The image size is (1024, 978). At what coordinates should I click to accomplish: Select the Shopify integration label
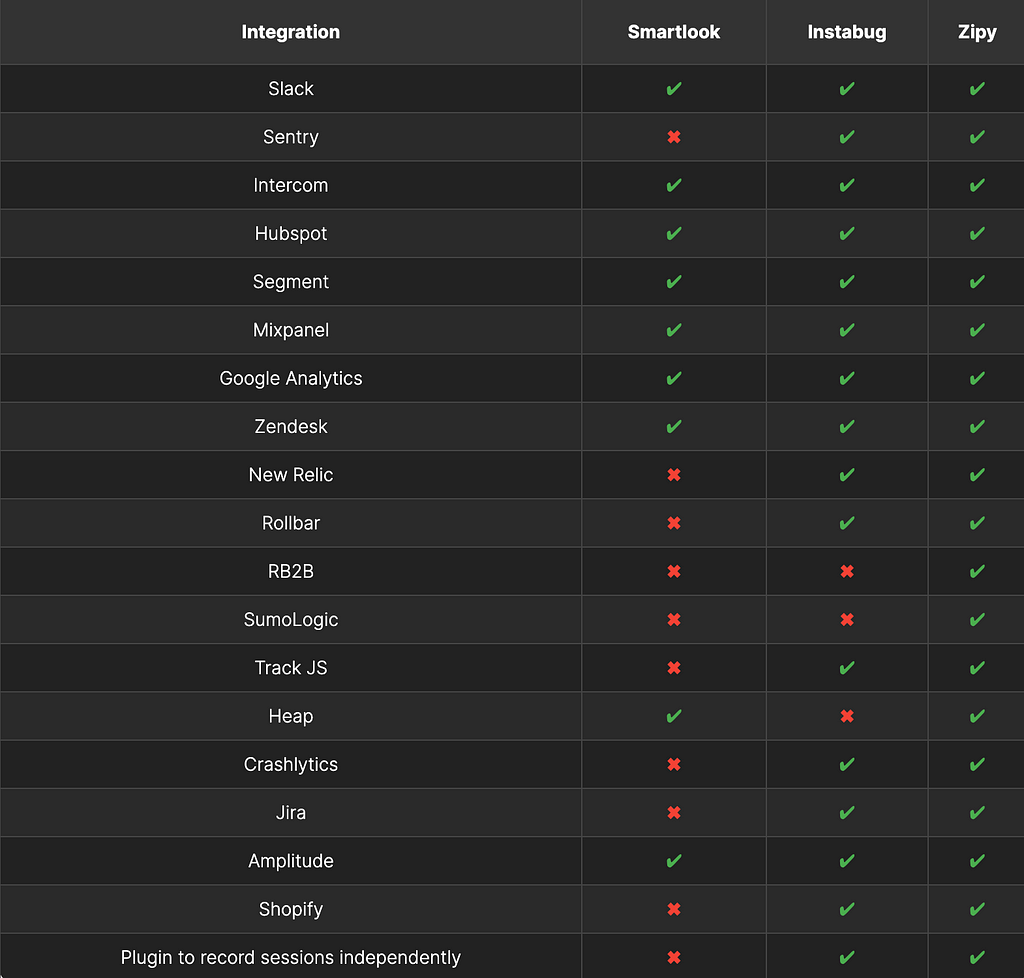(291, 909)
